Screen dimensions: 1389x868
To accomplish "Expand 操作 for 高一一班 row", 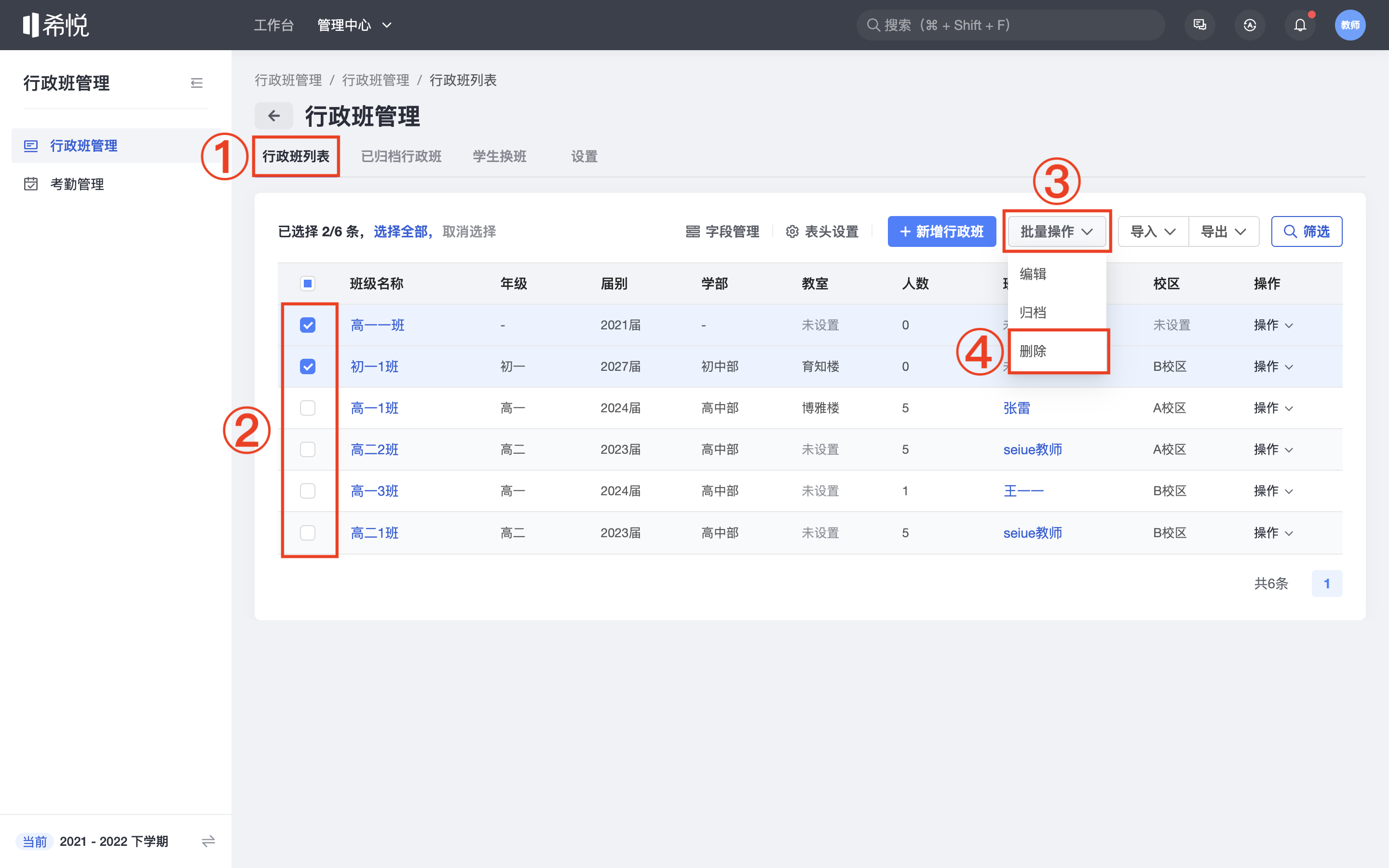I will (1273, 325).
